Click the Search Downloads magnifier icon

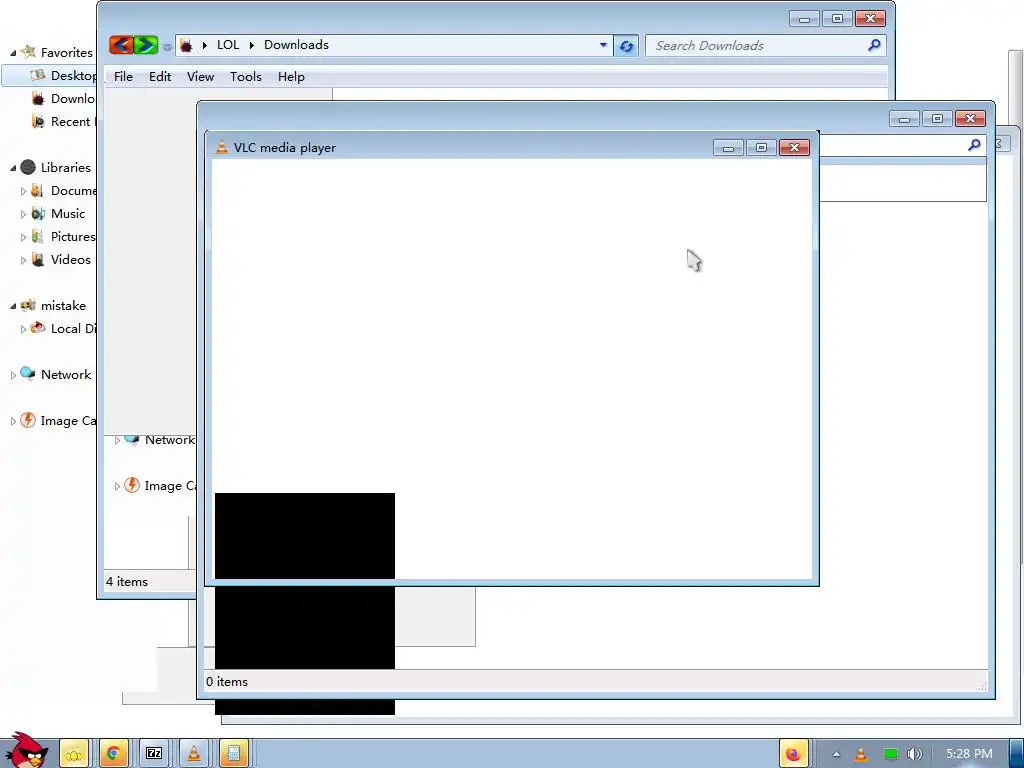pyautogui.click(x=874, y=45)
